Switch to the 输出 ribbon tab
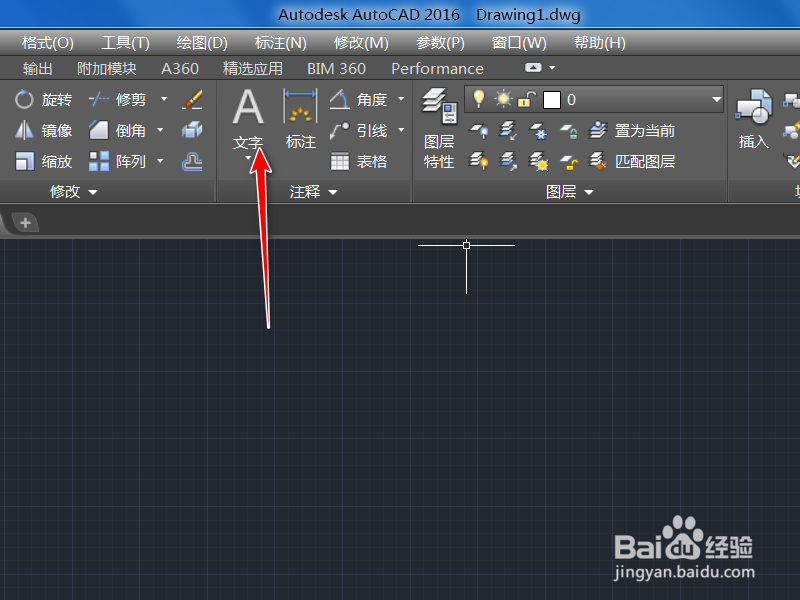800x600 pixels. pos(37,68)
